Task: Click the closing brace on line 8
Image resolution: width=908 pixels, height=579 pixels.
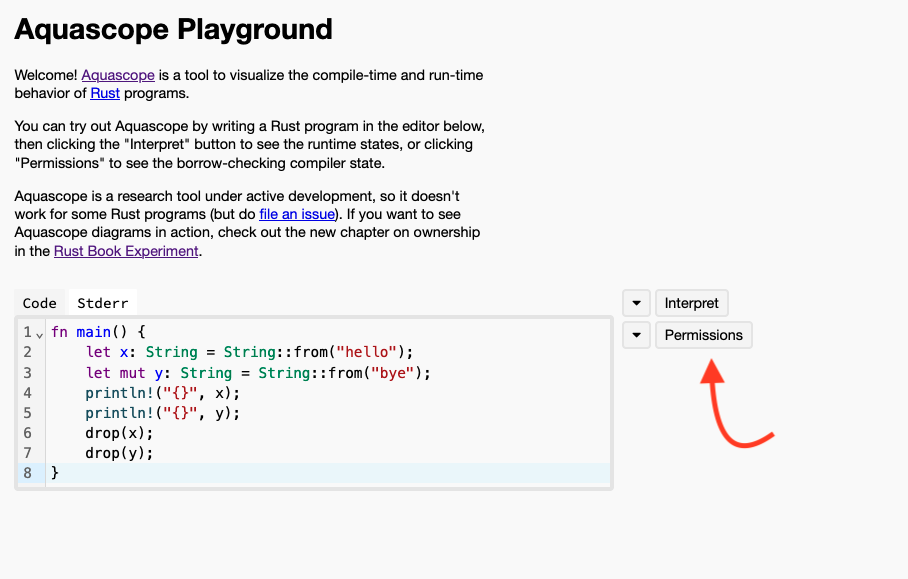Action: pyautogui.click(x=55, y=473)
